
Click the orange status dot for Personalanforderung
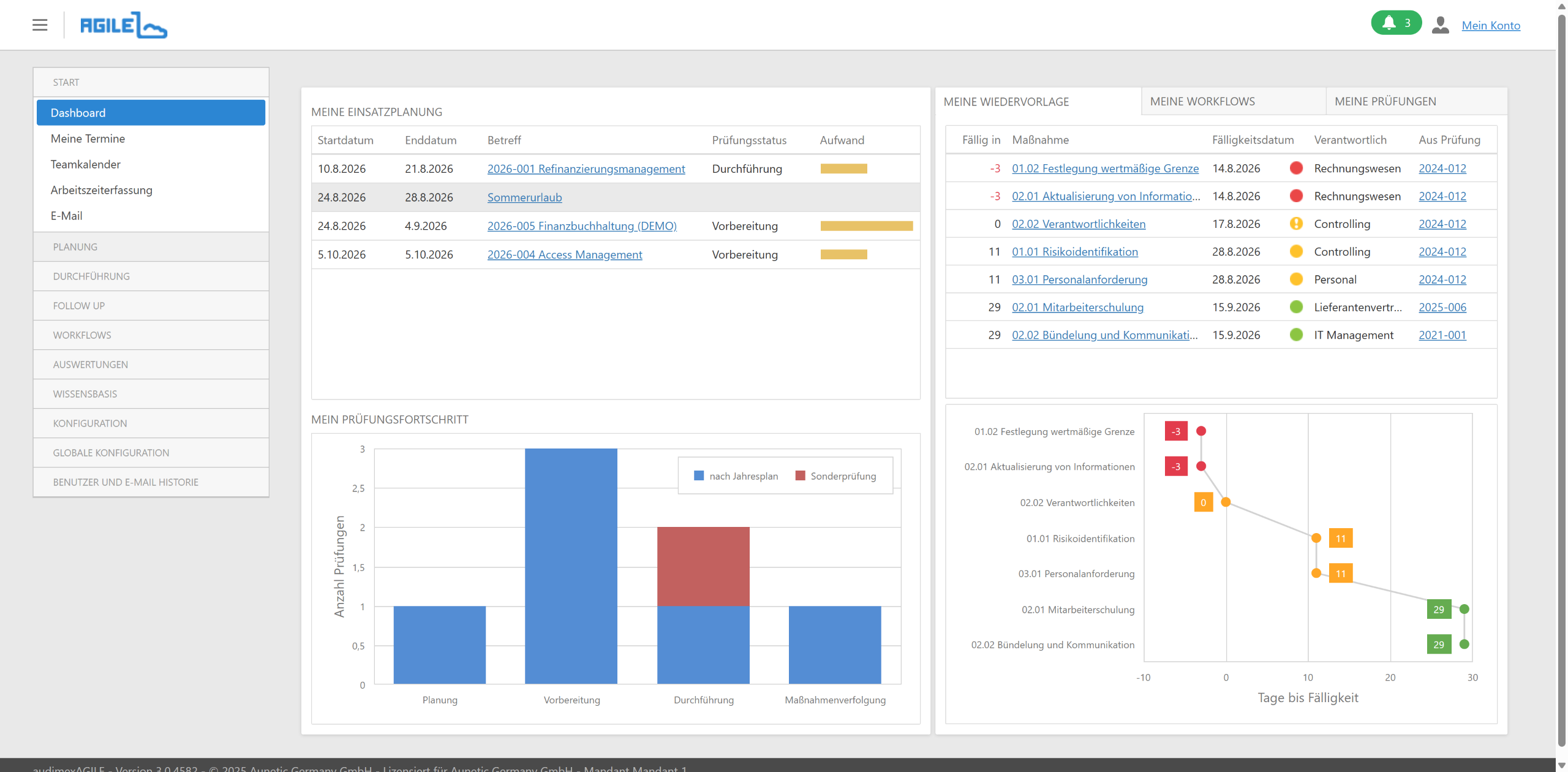tap(1296, 279)
